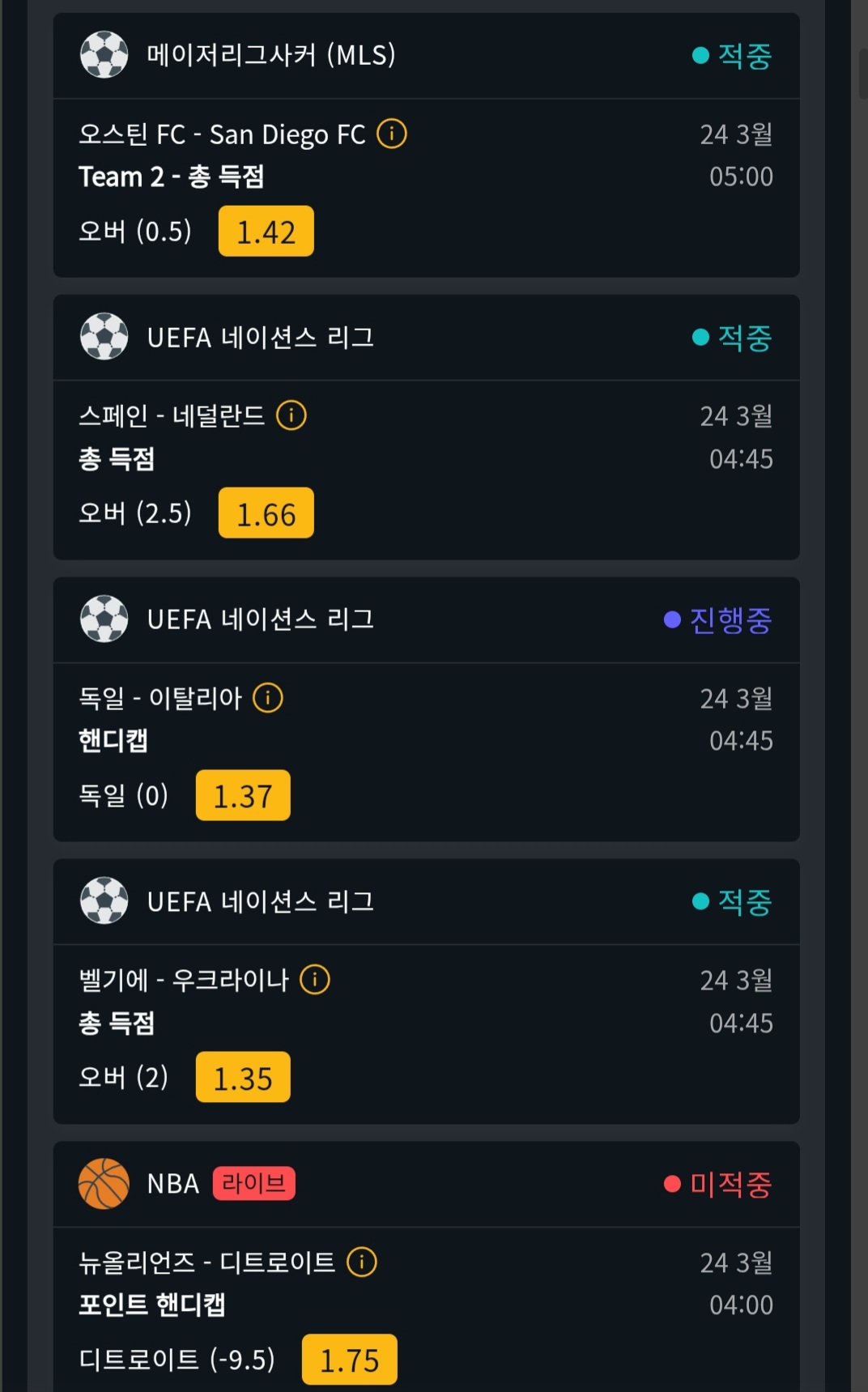Image resolution: width=868 pixels, height=1392 pixels.
Task: Click the 라이브 badge next to NBA
Action: (x=254, y=1184)
